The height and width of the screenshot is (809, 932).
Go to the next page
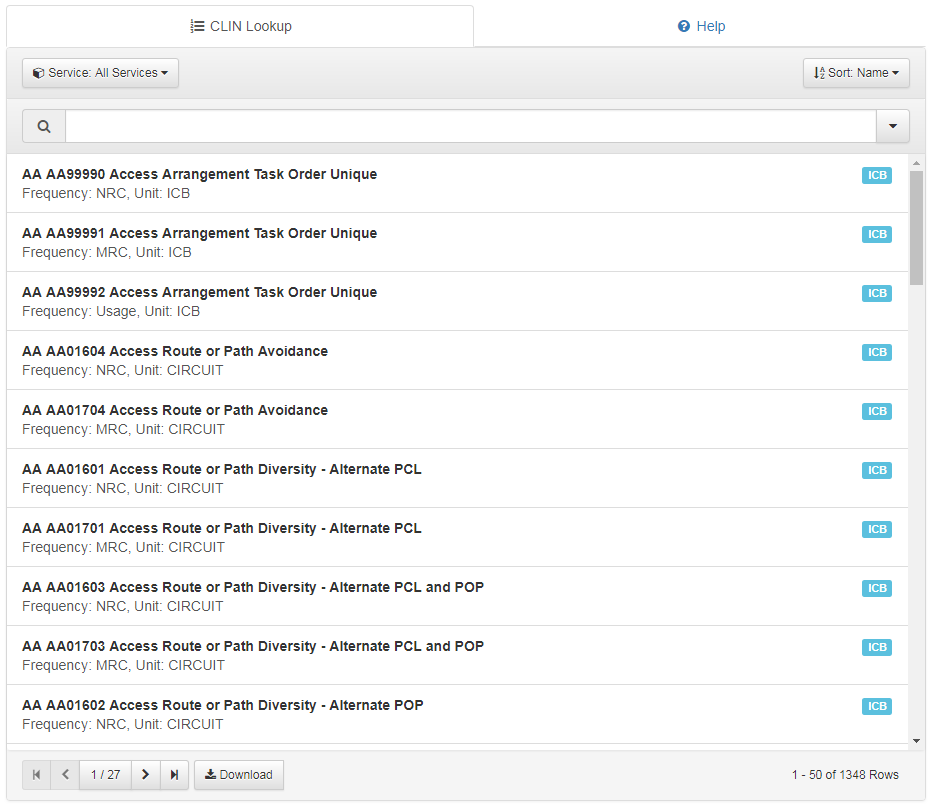145,775
